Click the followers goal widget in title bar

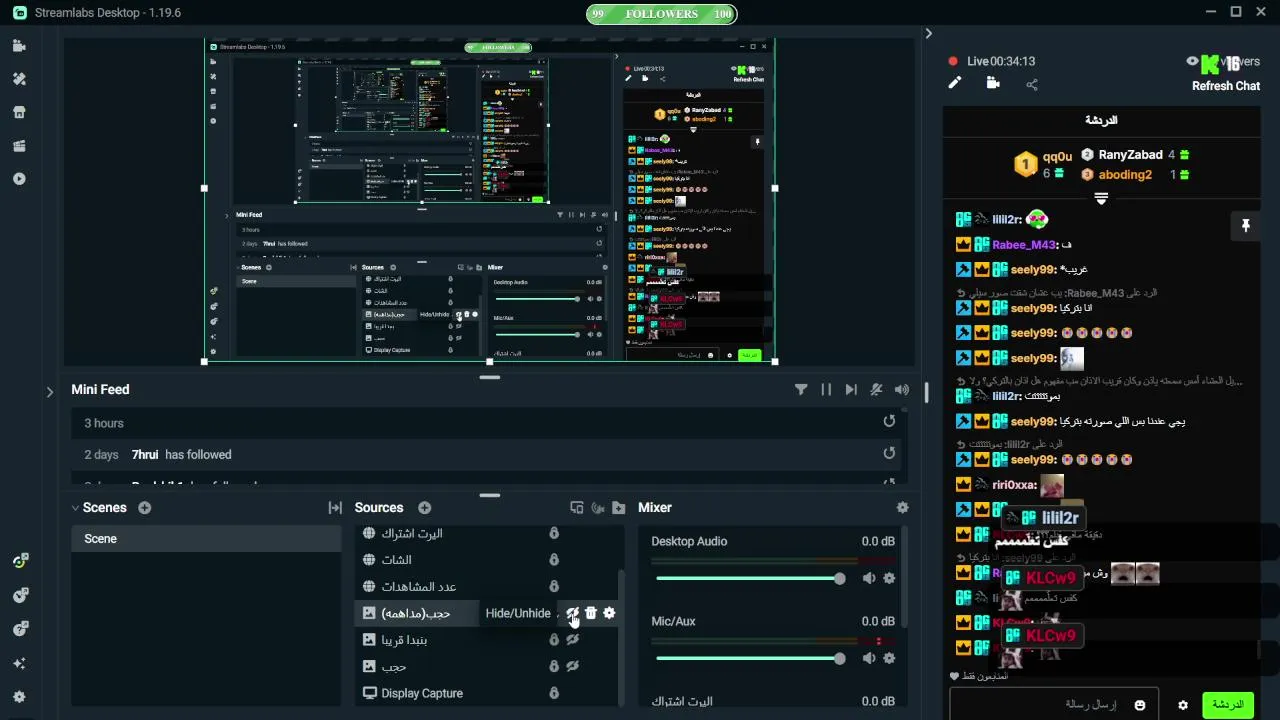pos(661,14)
